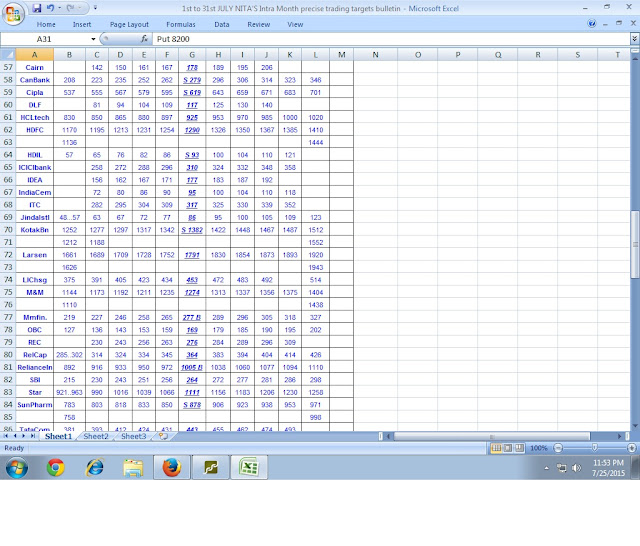Image resolution: width=640 pixels, height=546 pixels.
Task: Select the Cairn cell
Action: coord(34,67)
